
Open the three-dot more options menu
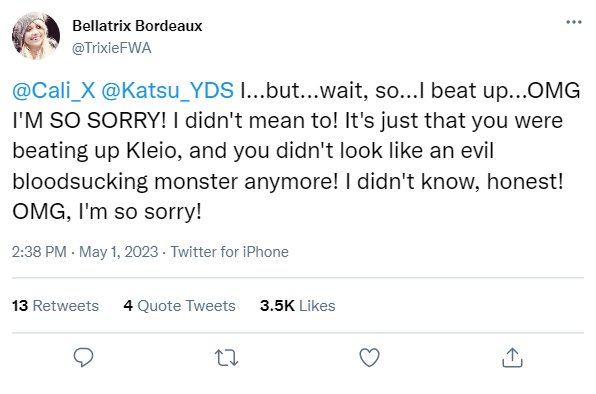574,22
